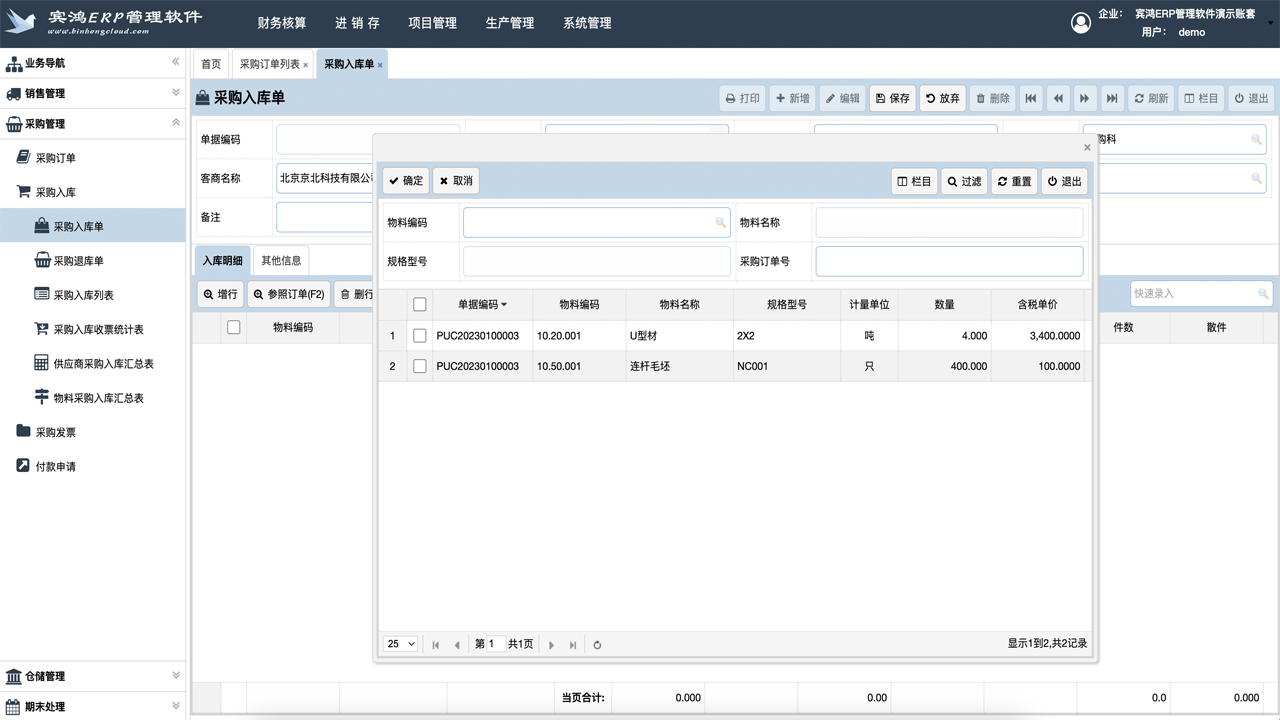Image resolution: width=1280 pixels, height=720 pixels.
Task: Select the 新增 (New) toolbar icon
Action: [791, 97]
